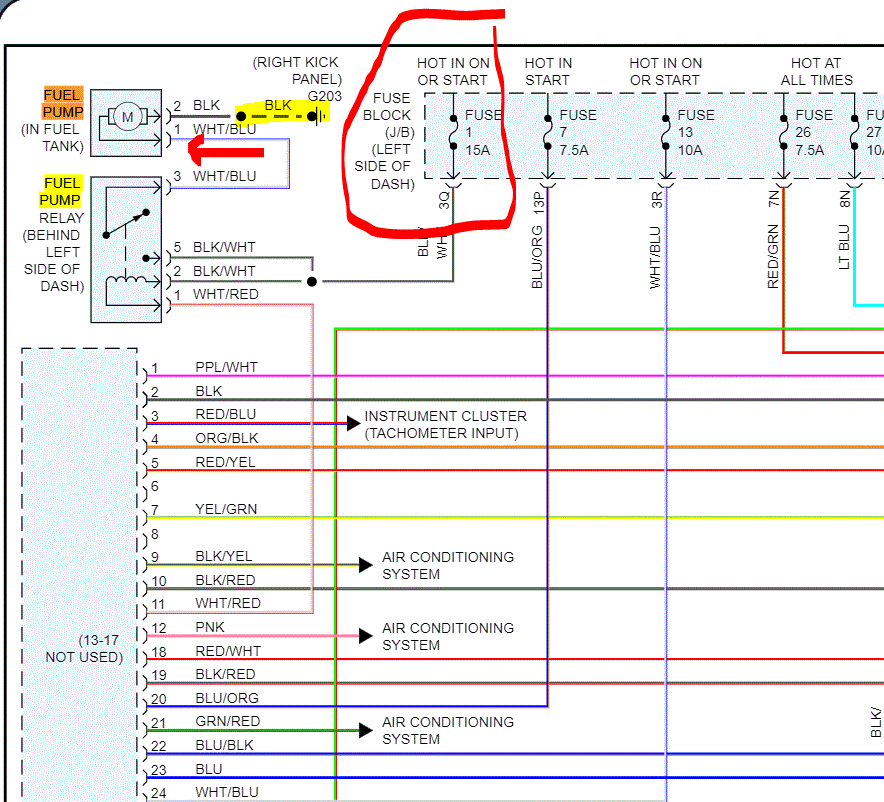Click the arrowhead on the PNK wire

(x=365, y=636)
